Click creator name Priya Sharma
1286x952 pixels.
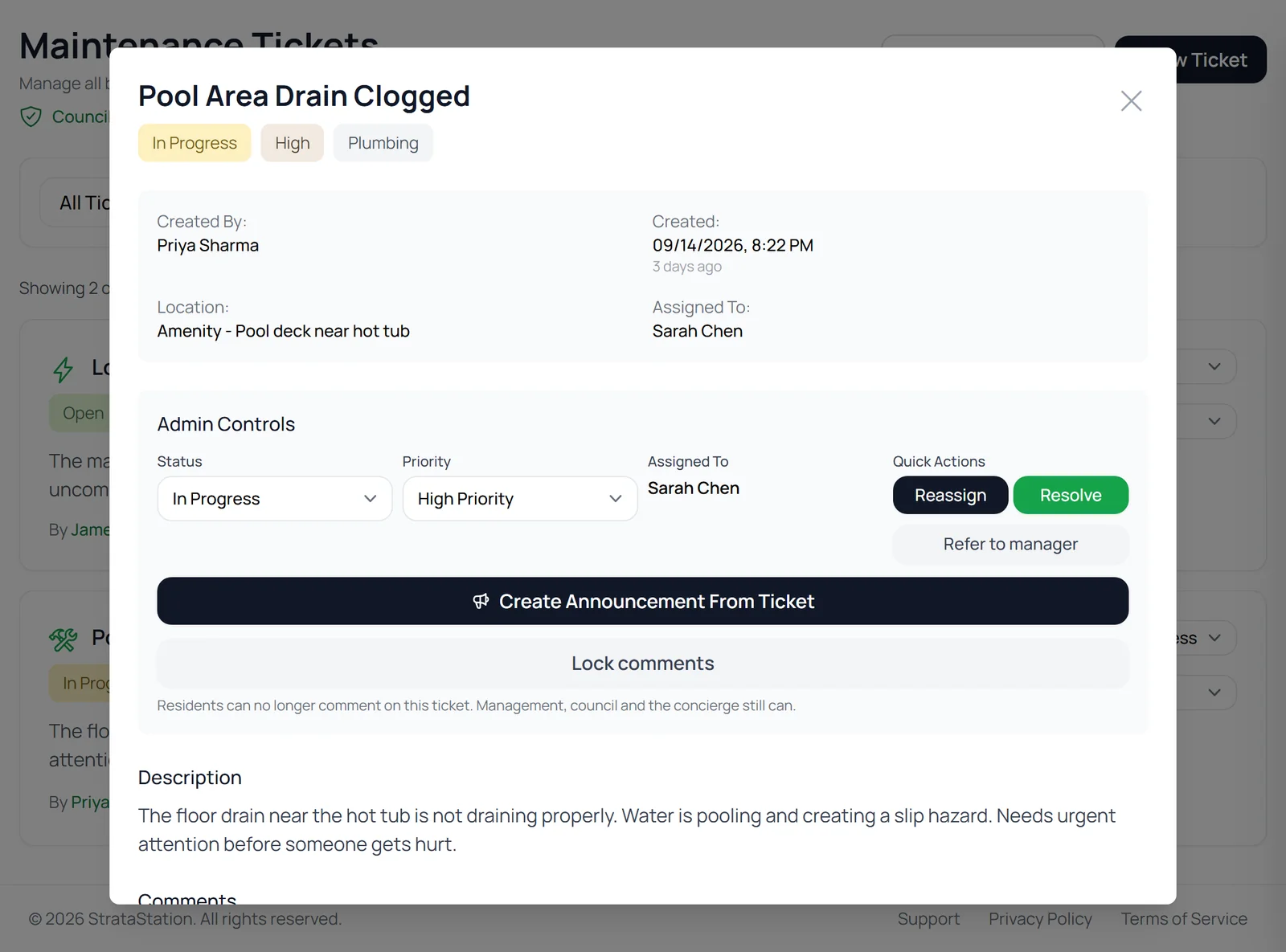208,246
